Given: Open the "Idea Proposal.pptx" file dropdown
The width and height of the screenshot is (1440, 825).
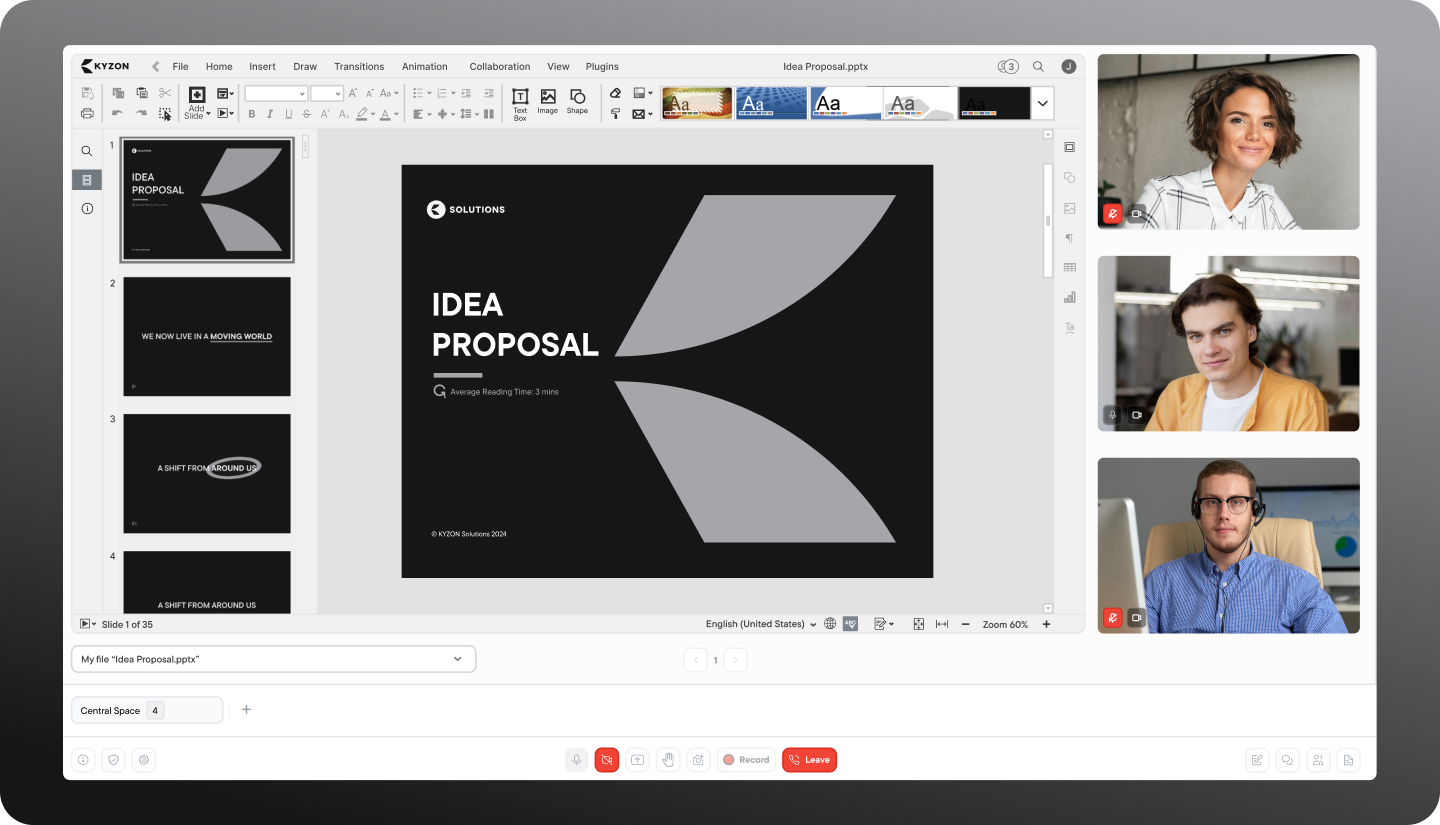Looking at the screenshot, I should (273, 659).
